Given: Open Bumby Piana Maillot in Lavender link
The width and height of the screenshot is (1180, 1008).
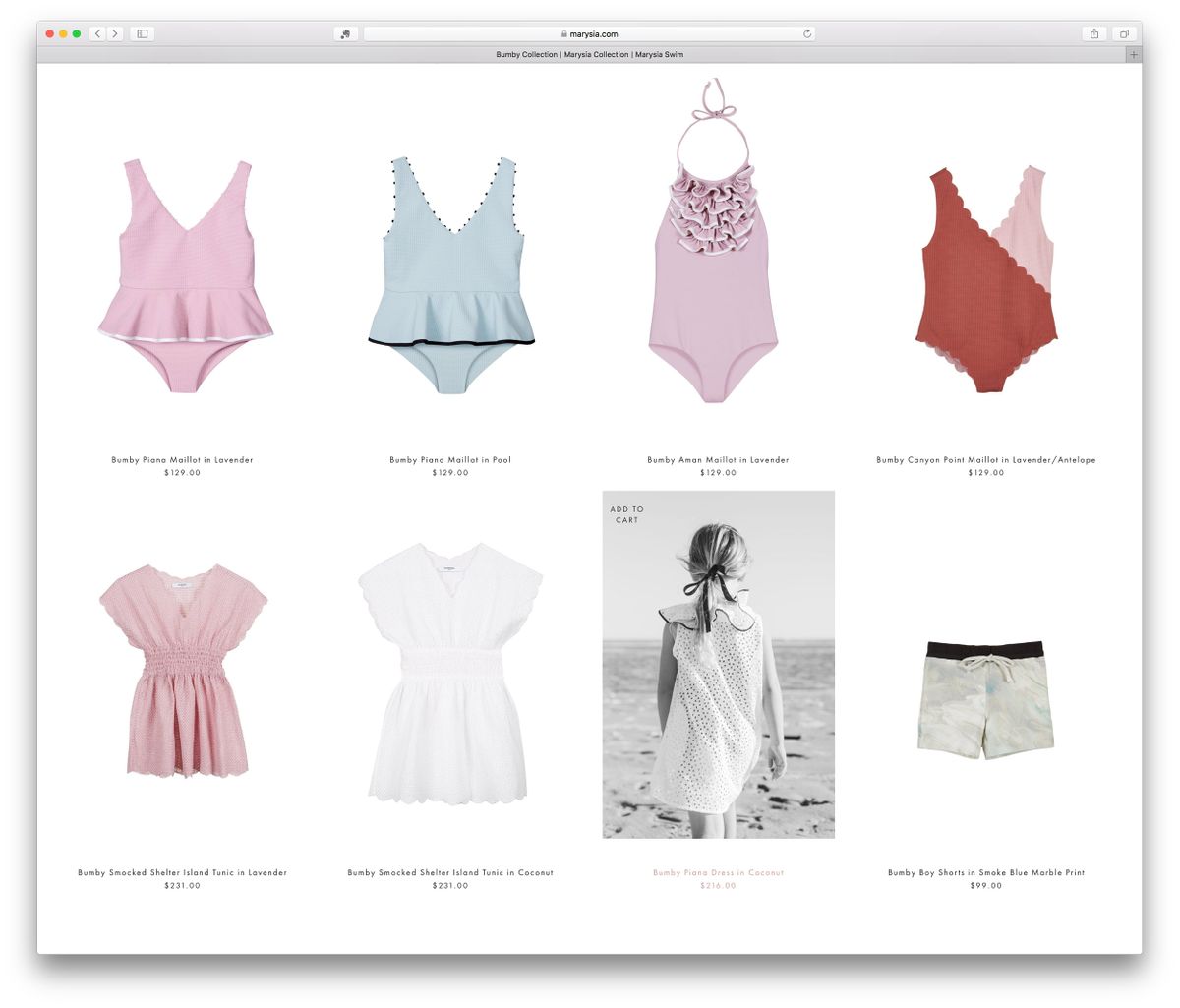Looking at the screenshot, I should click(x=182, y=460).
